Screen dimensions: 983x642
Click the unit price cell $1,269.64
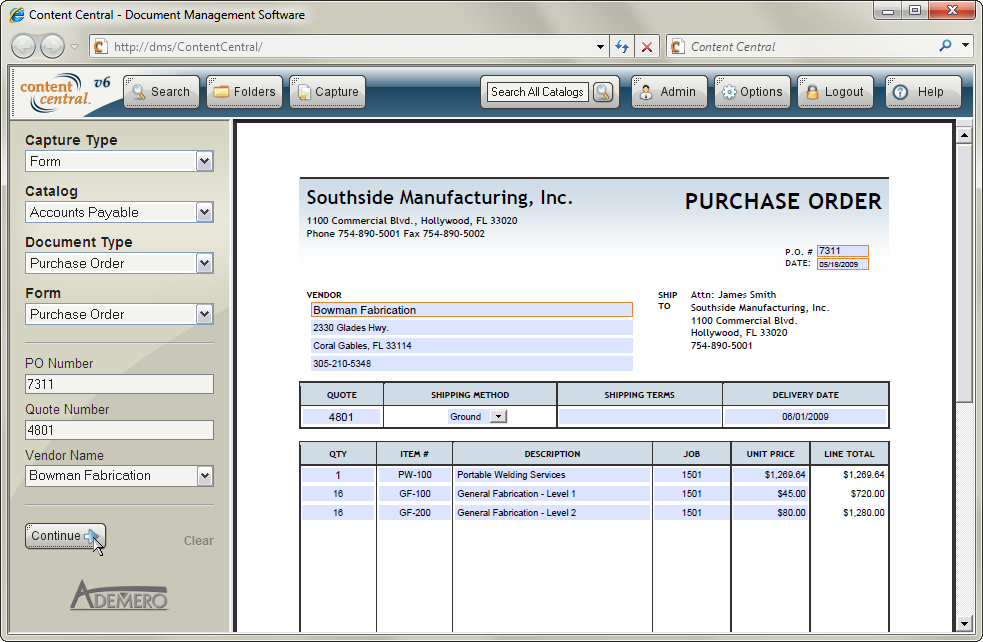click(770, 475)
